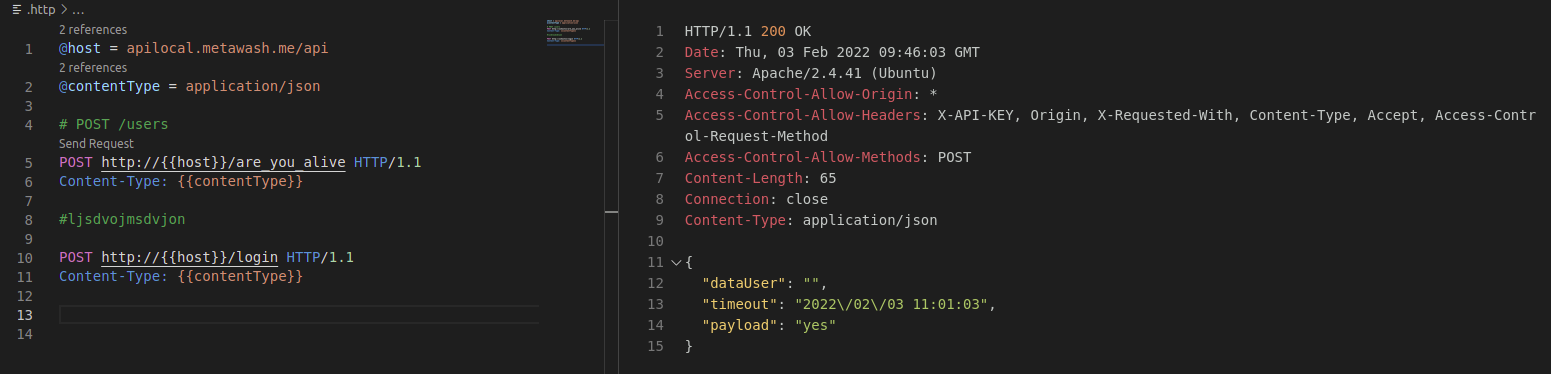Open '2 references' lens above @host
The image size is (1551, 374).
click(x=93, y=30)
